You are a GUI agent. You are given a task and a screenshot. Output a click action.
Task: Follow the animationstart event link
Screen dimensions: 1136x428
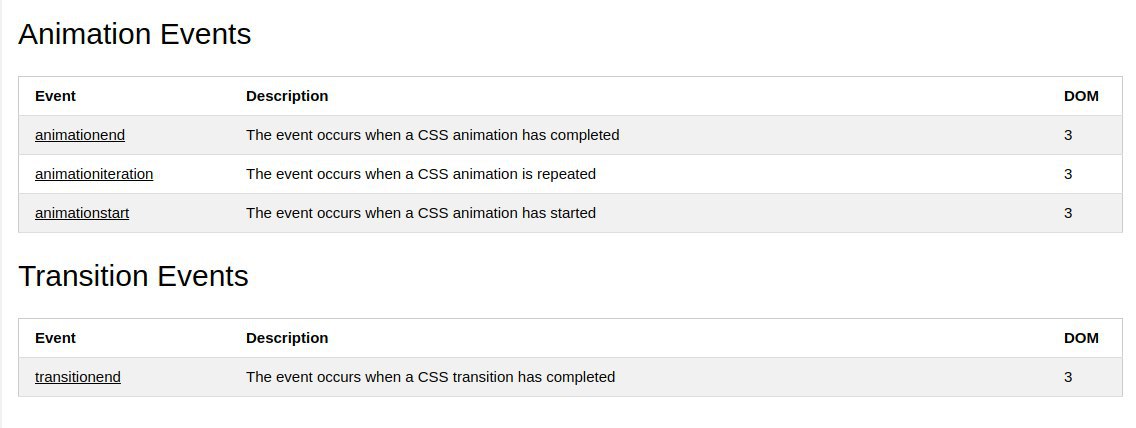click(x=82, y=213)
